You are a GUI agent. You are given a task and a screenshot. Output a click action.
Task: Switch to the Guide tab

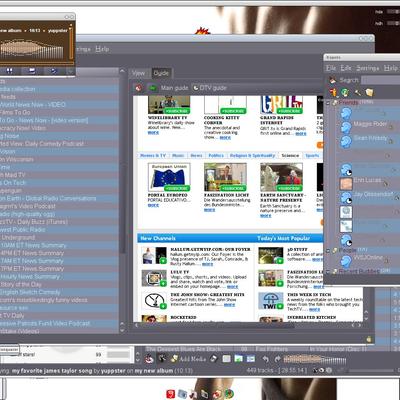click(161, 73)
